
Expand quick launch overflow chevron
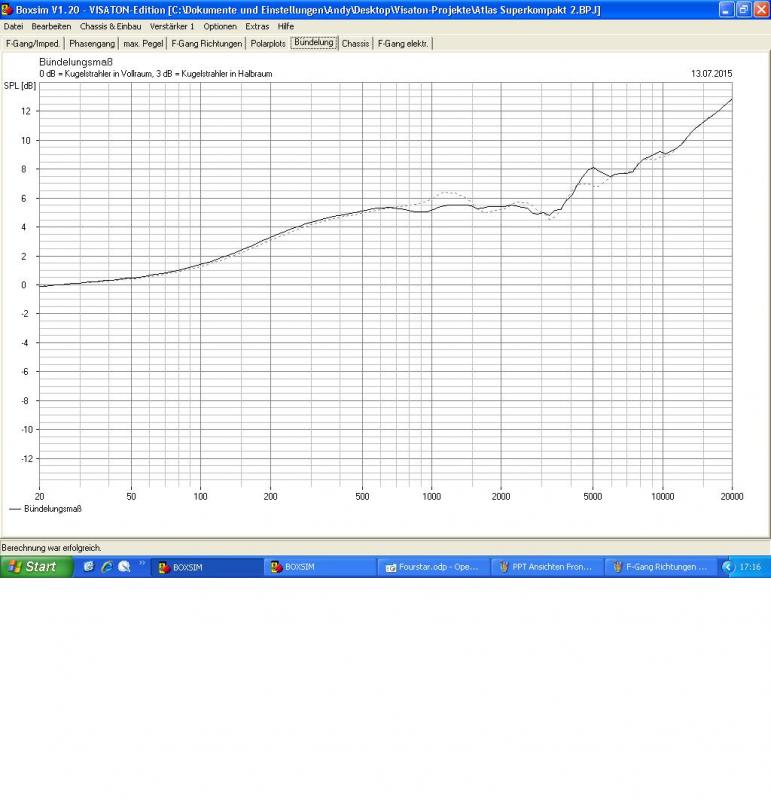coord(142,563)
